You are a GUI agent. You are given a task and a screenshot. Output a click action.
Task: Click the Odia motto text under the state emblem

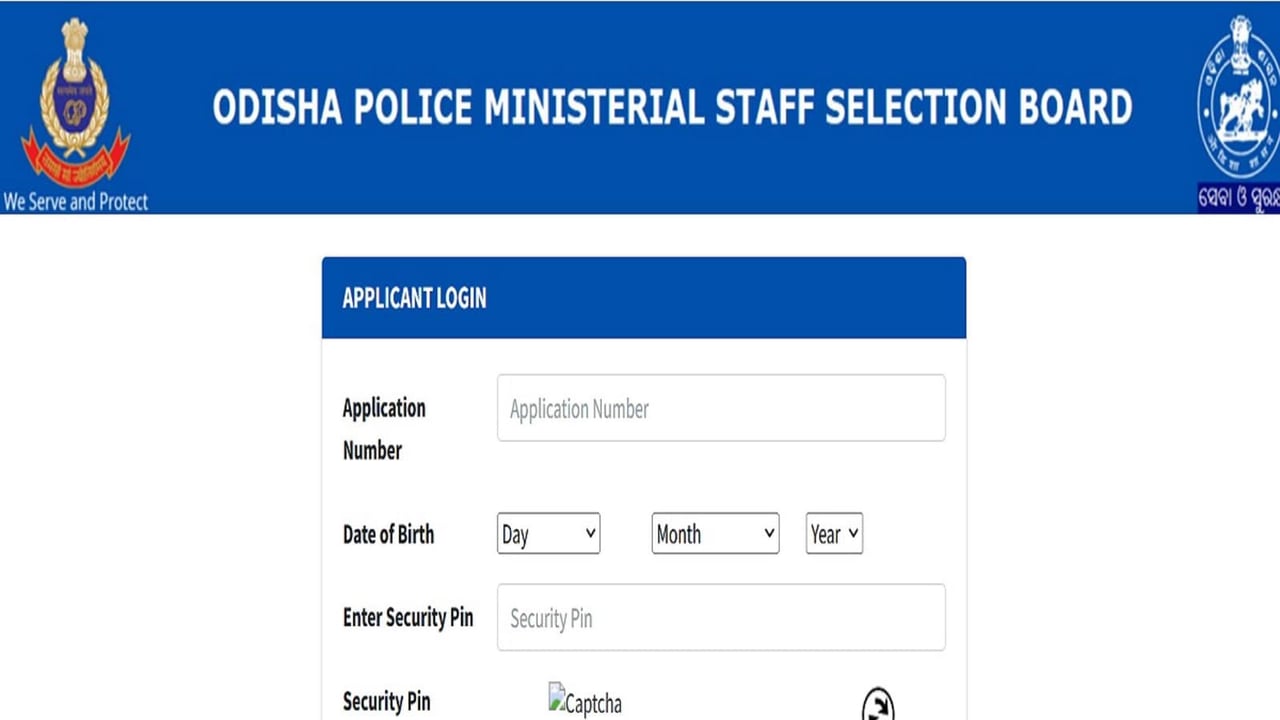click(x=1240, y=198)
